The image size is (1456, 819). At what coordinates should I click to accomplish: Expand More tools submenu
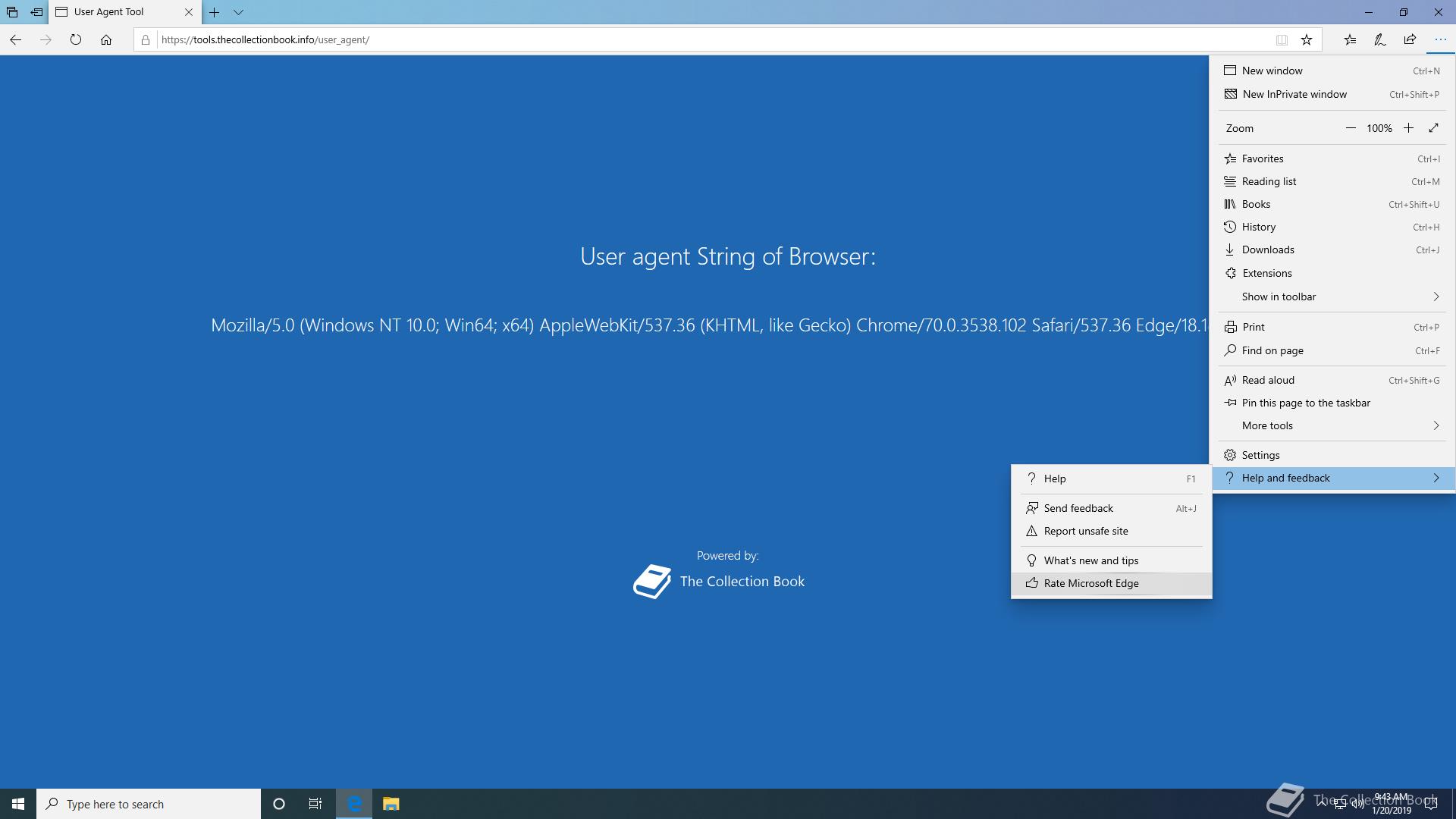(1332, 425)
